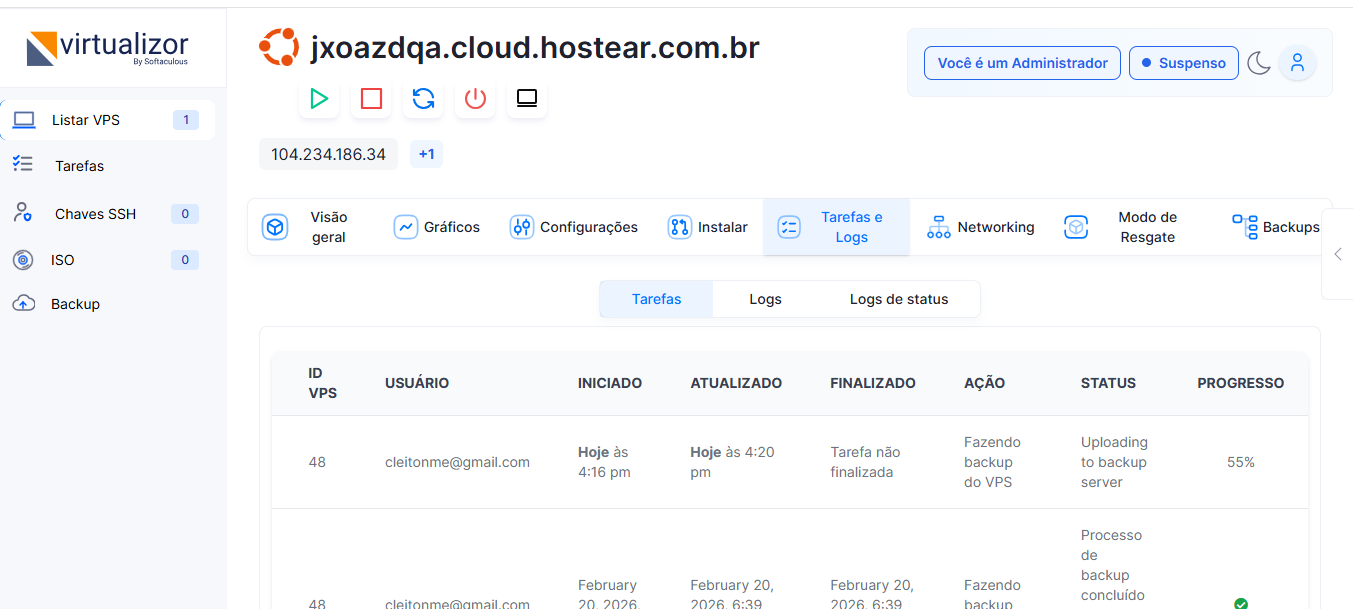Open Chaves SSH in the sidebar
This screenshot has height=609, width=1353.
click(95, 214)
